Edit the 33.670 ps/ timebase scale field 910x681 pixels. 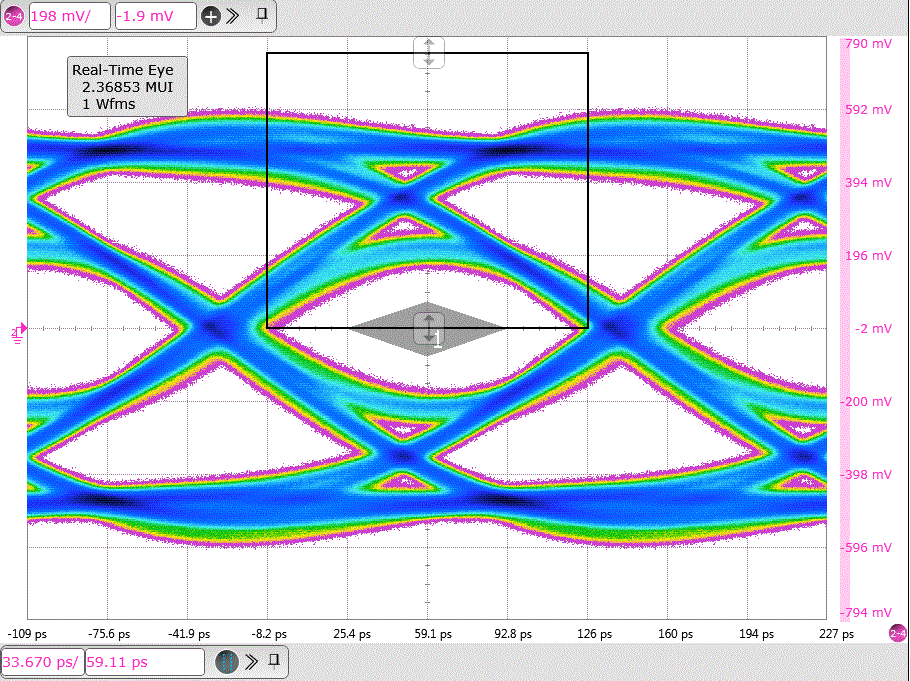click(41, 662)
